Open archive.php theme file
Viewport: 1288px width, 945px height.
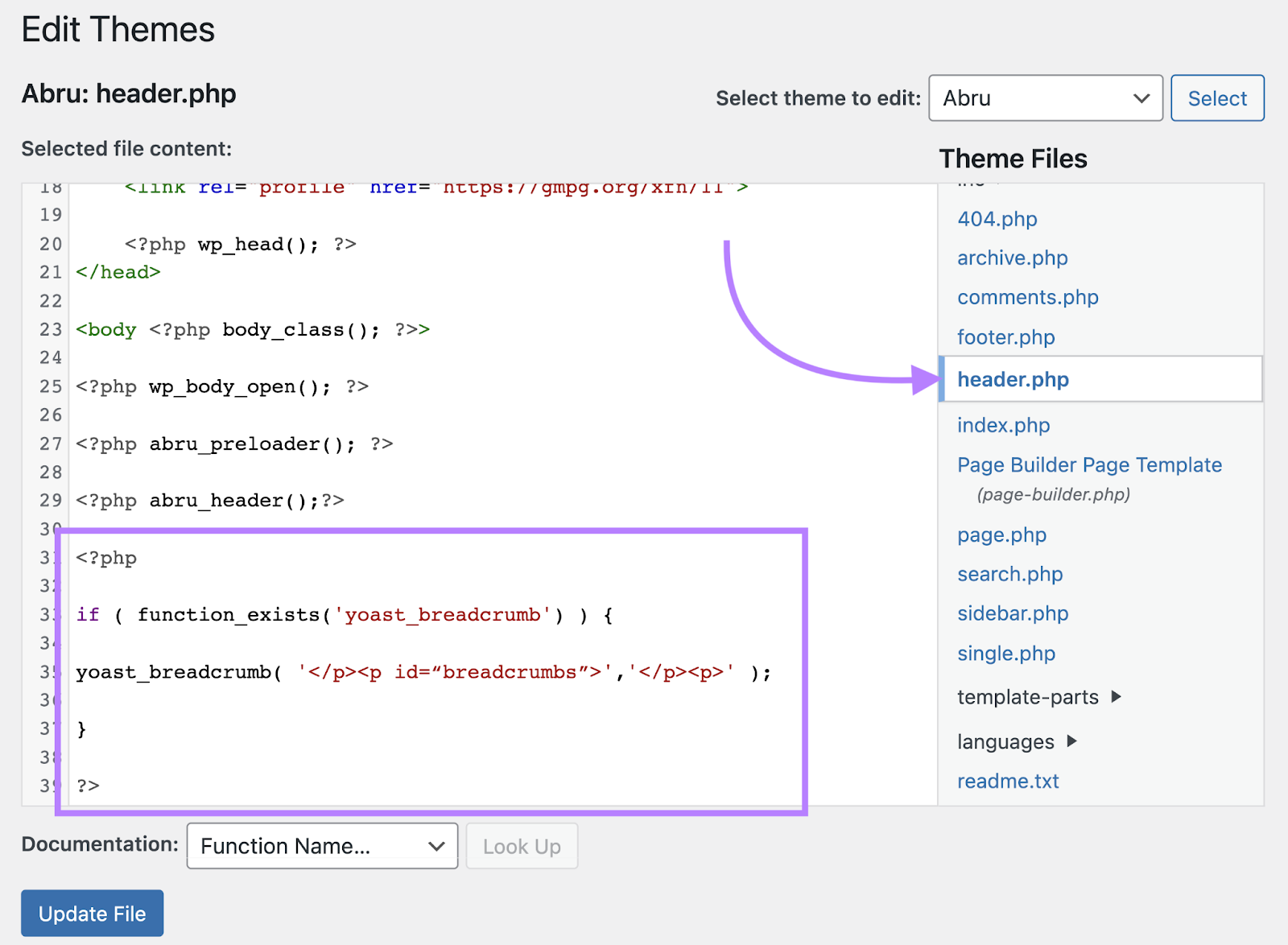1012,258
